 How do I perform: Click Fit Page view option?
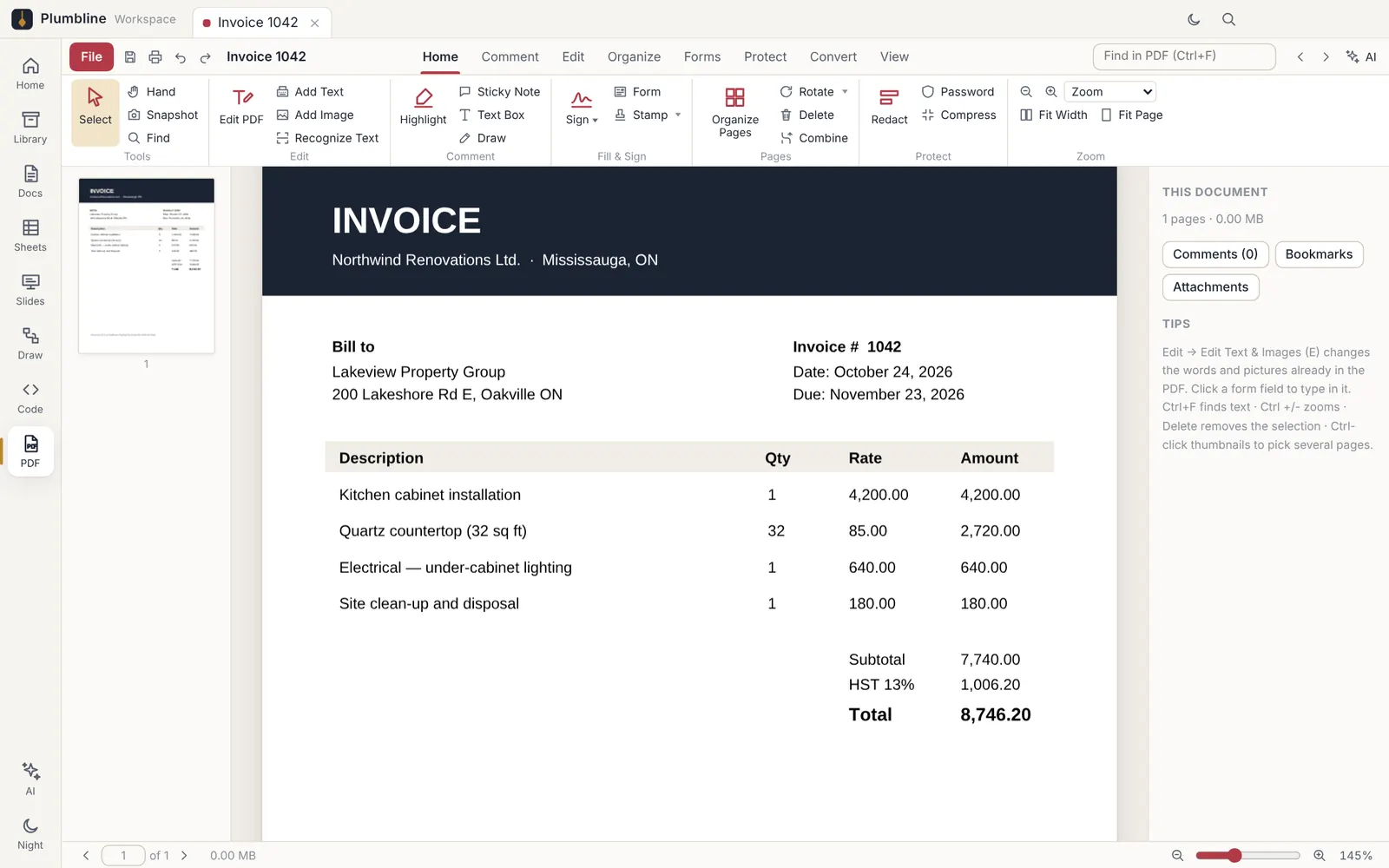pyautogui.click(x=1132, y=115)
